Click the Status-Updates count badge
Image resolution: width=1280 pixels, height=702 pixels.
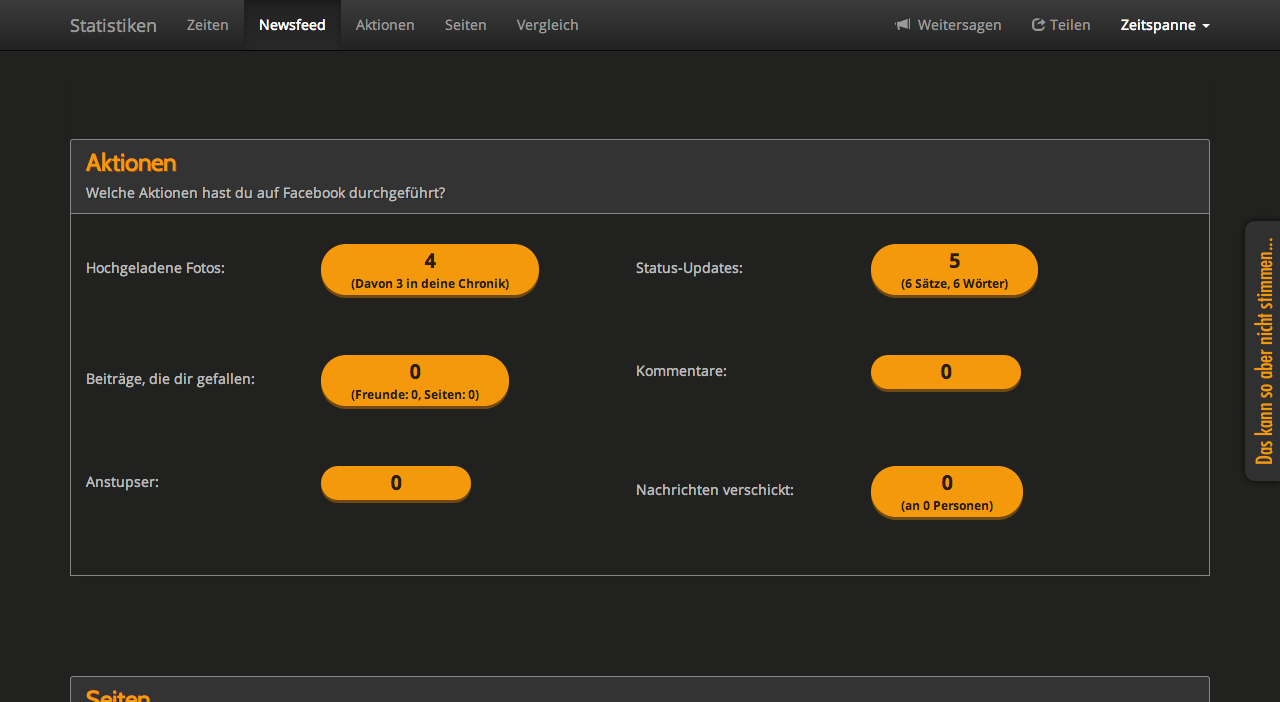coord(954,270)
